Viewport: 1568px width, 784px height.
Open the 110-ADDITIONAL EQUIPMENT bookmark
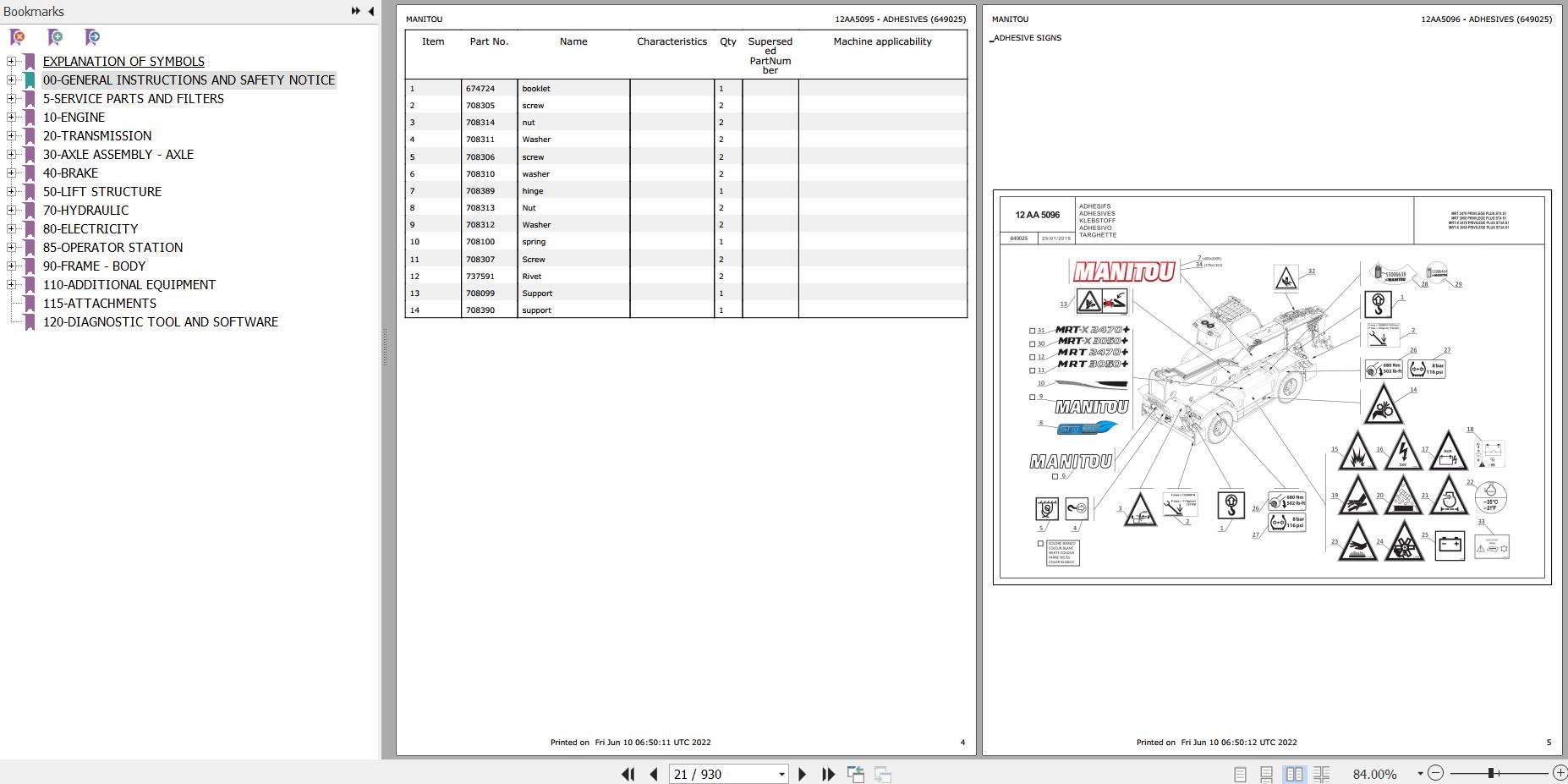coord(129,285)
